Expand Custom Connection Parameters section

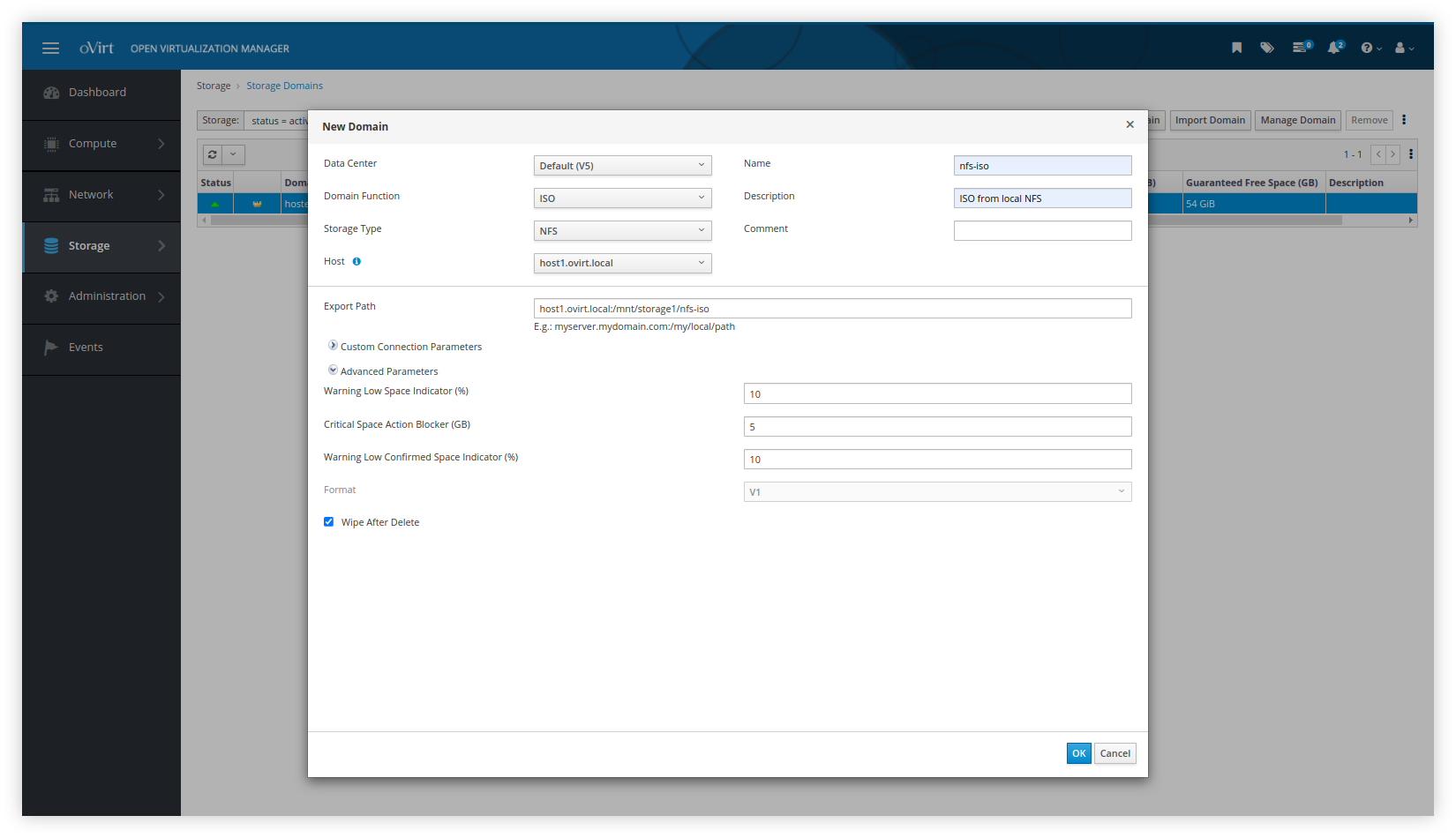coord(333,346)
